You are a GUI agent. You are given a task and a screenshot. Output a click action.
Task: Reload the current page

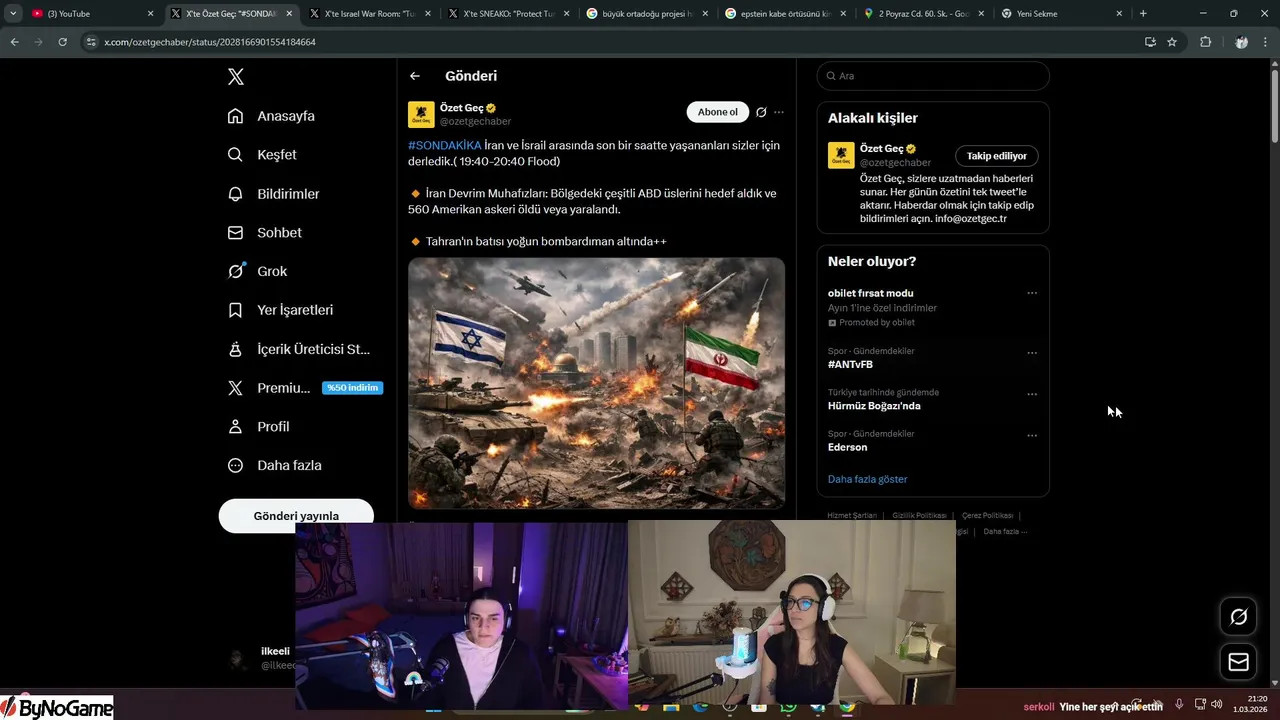[62, 42]
